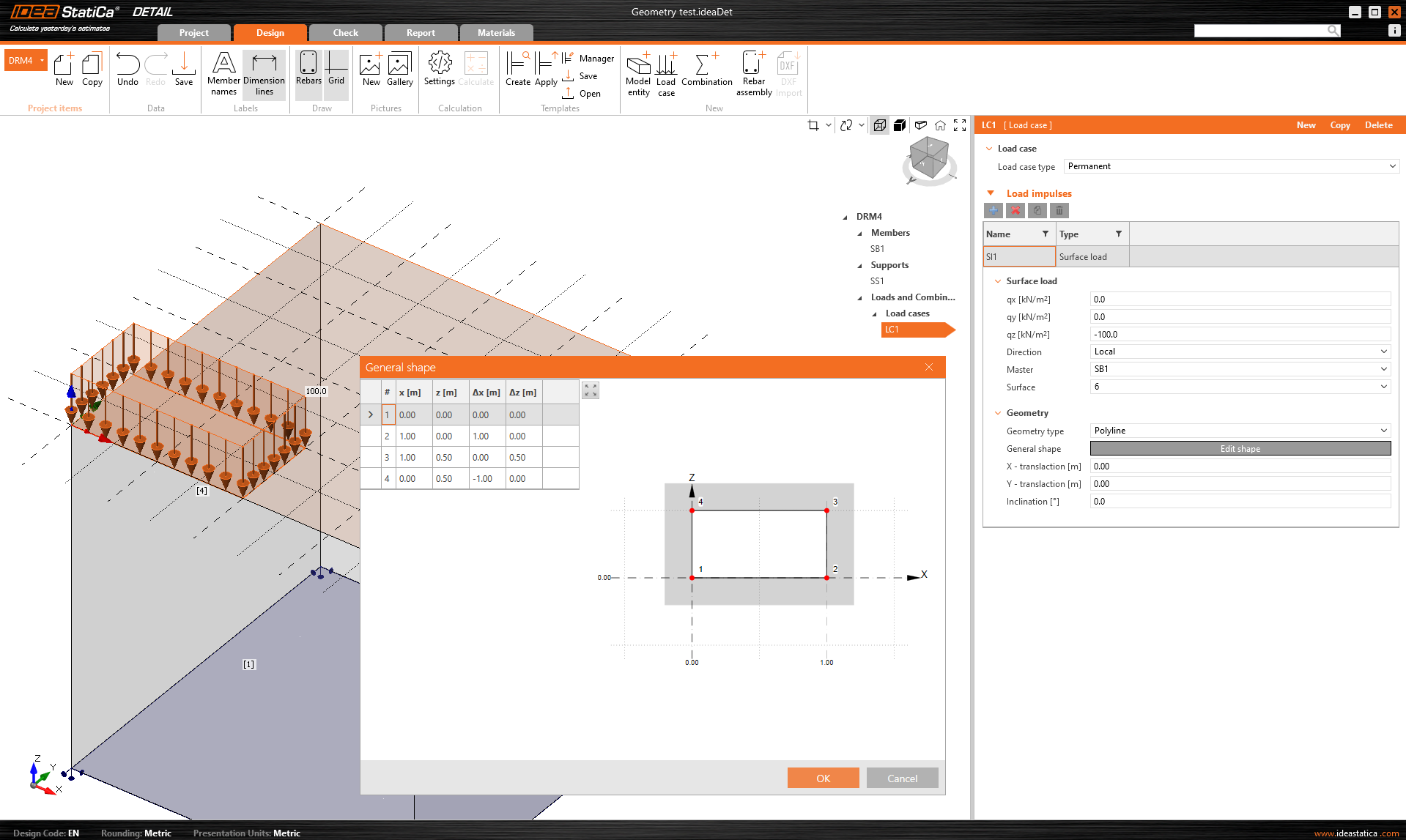Click the zoom-to-fit icon in General shape dialog
1406x840 pixels.
[591, 391]
